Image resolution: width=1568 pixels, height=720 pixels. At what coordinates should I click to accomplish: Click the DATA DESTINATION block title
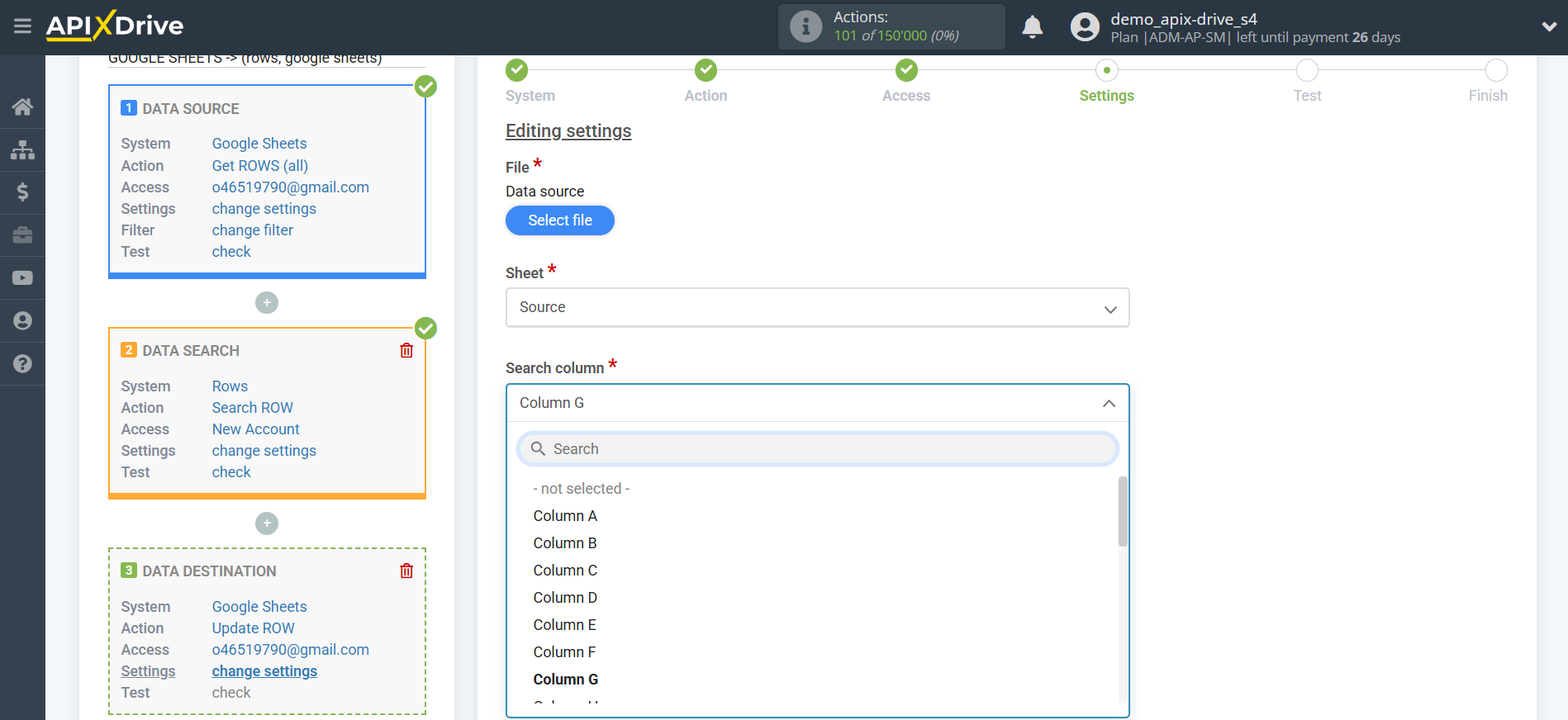(x=209, y=571)
